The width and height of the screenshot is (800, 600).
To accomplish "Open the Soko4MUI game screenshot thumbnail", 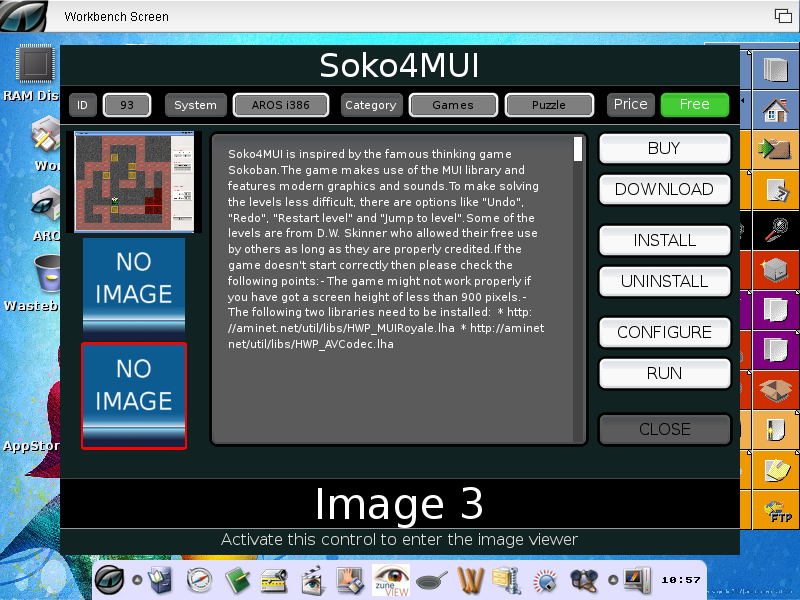I will (134, 182).
